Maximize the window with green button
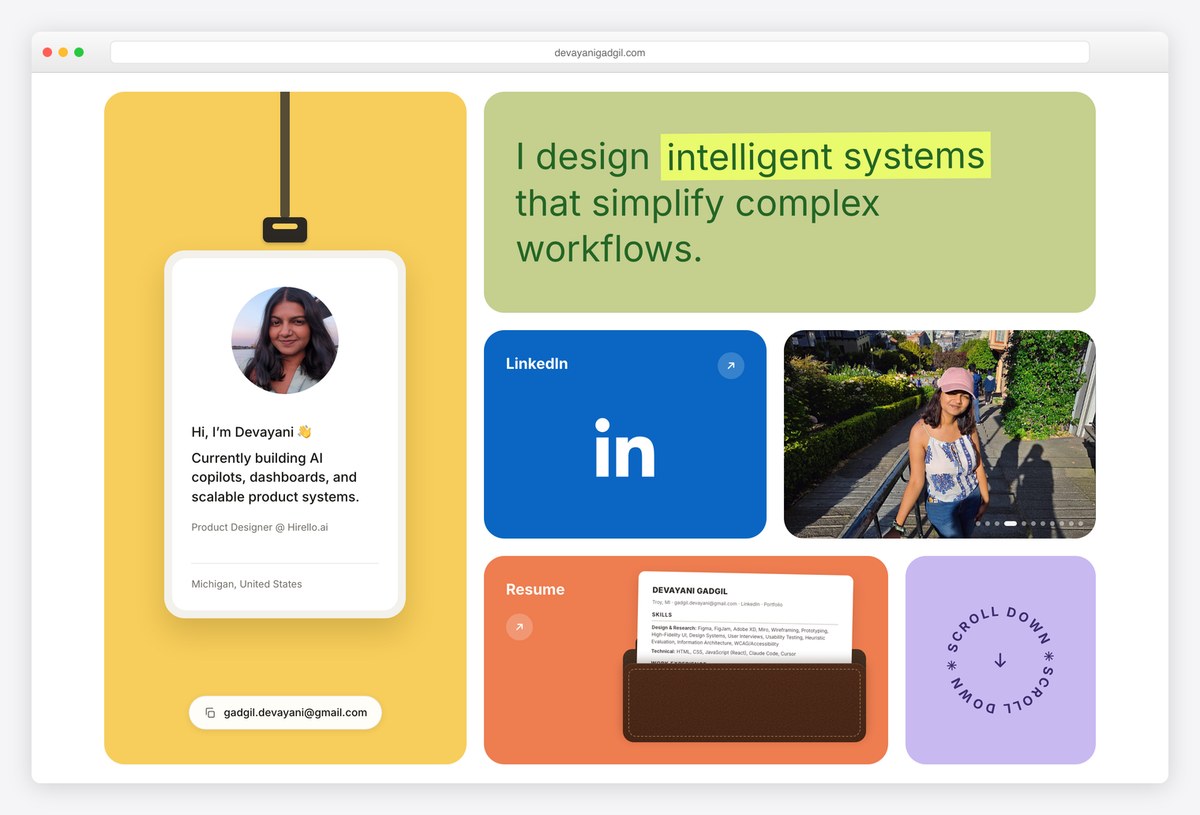 pyautogui.click(x=79, y=52)
